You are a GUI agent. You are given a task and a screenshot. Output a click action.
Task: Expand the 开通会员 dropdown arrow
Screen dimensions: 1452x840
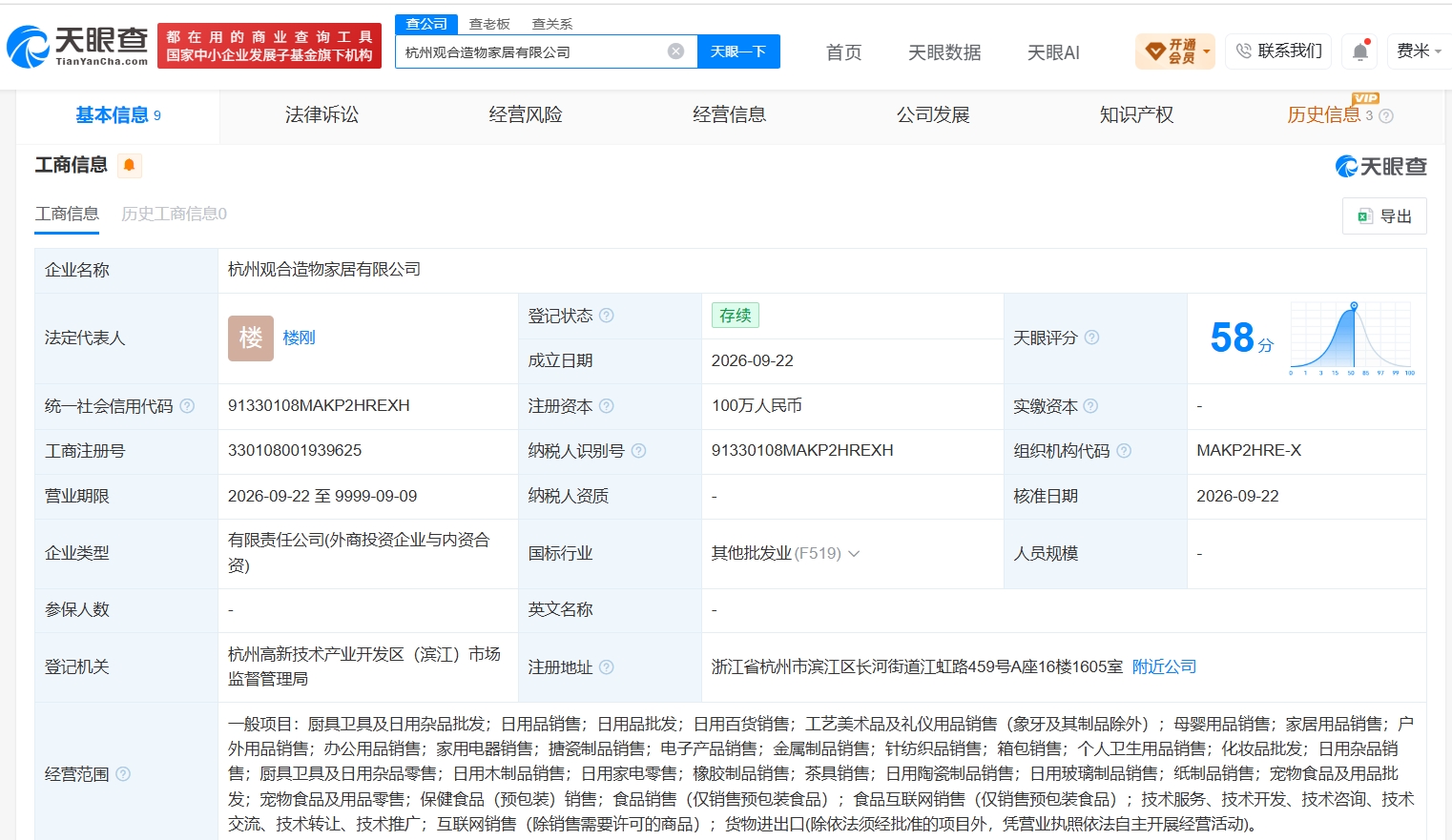[x=1207, y=51]
